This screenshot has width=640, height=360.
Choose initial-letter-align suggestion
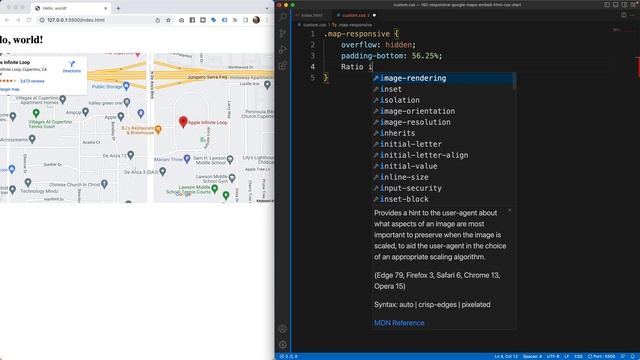pyautogui.click(x=443, y=156)
